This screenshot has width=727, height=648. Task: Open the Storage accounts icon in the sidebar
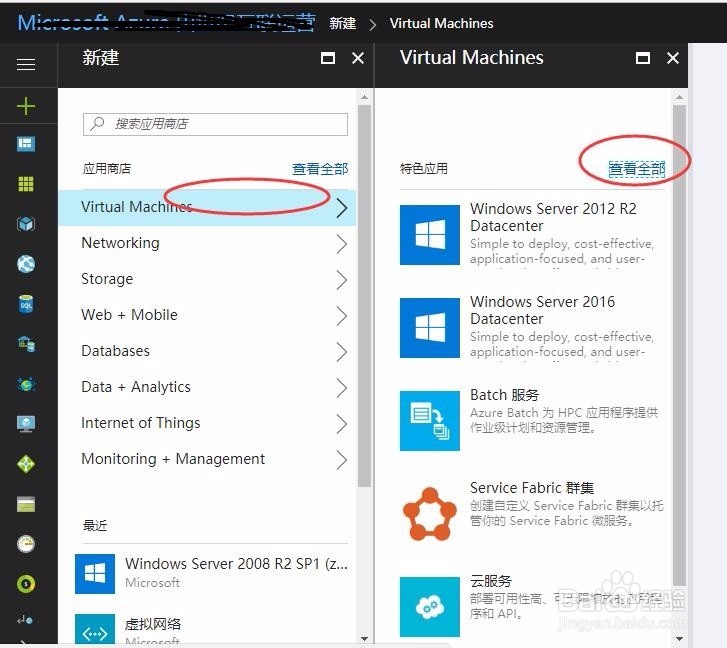[x=26, y=504]
